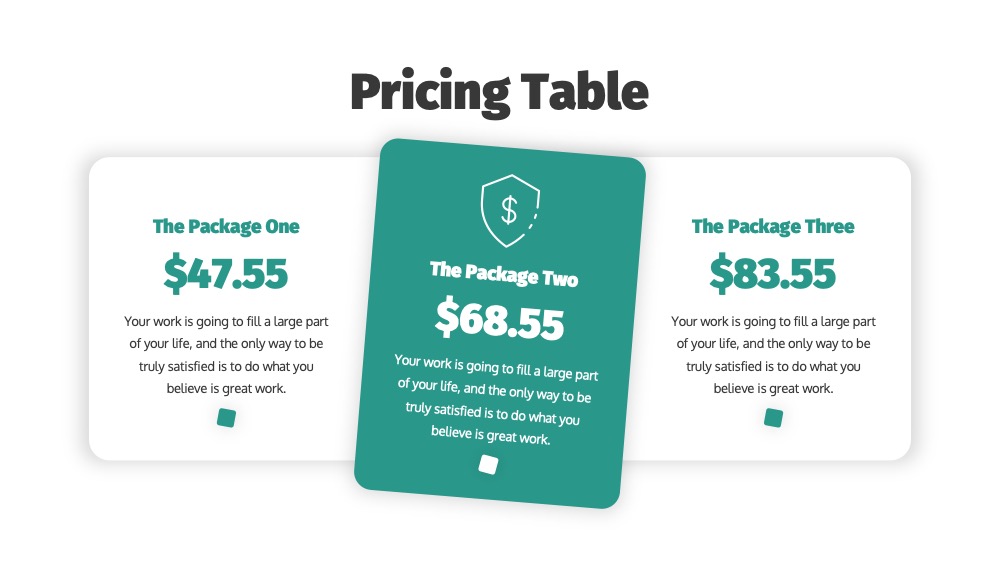The height and width of the screenshot is (563, 1000).
Task: Select the tilted teal Package Two card
Action: [500, 323]
